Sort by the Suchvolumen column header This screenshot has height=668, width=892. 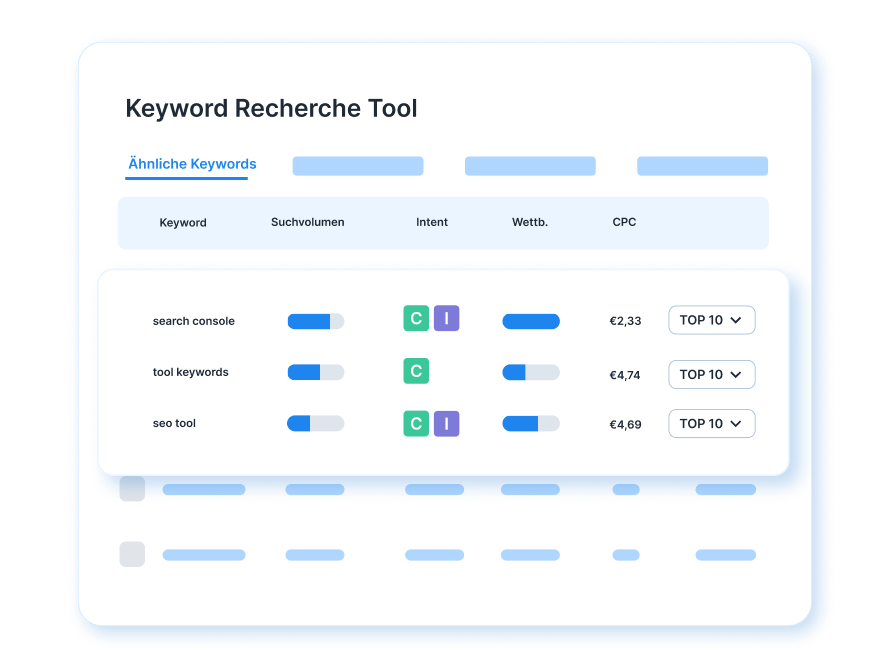coord(307,222)
